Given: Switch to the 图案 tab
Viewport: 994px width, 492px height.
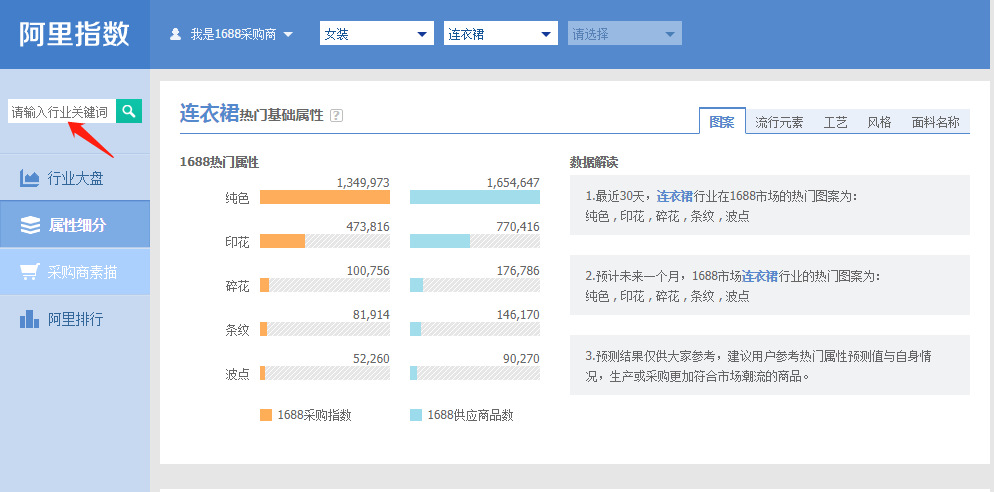Looking at the screenshot, I should pyautogui.click(x=722, y=122).
